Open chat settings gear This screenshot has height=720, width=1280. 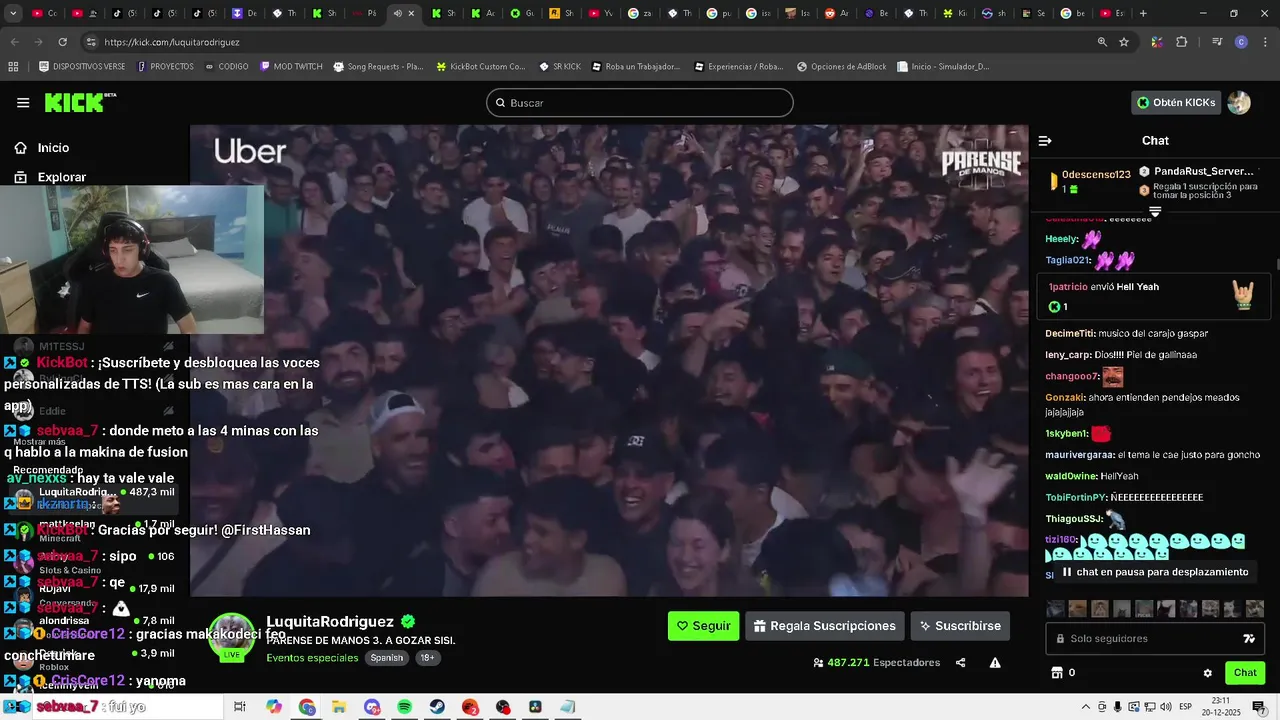(x=1207, y=673)
